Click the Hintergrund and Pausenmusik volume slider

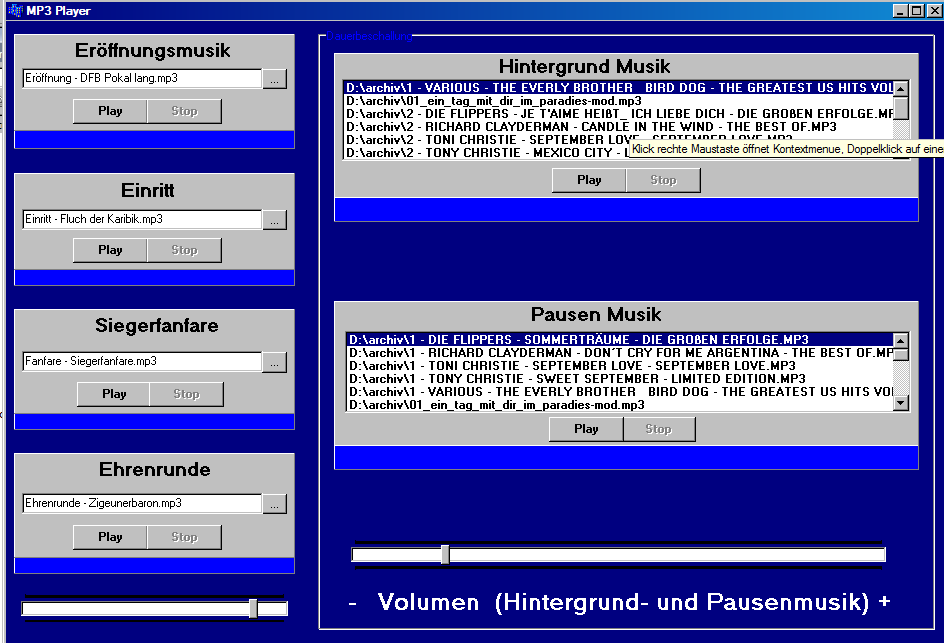[445, 555]
